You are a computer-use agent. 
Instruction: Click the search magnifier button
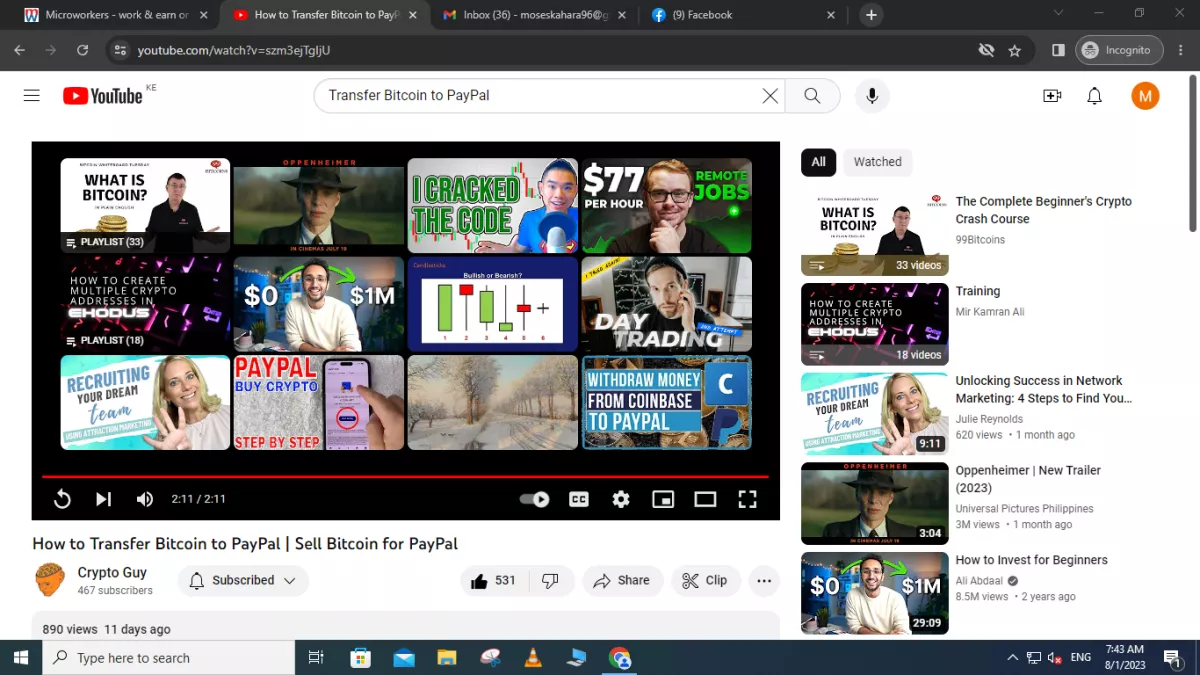coord(812,96)
